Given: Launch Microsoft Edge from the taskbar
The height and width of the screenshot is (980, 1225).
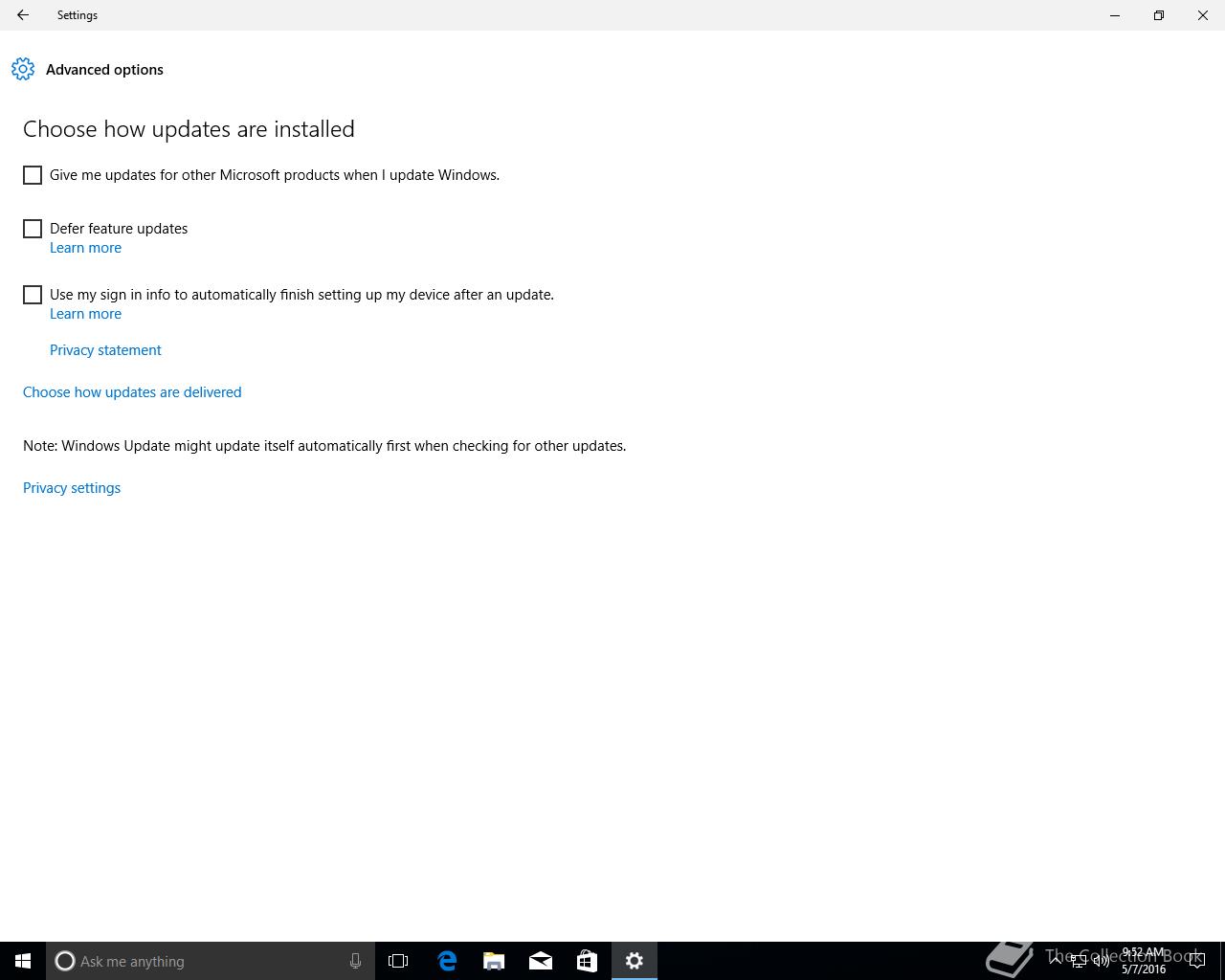Looking at the screenshot, I should click(x=446, y=961).
